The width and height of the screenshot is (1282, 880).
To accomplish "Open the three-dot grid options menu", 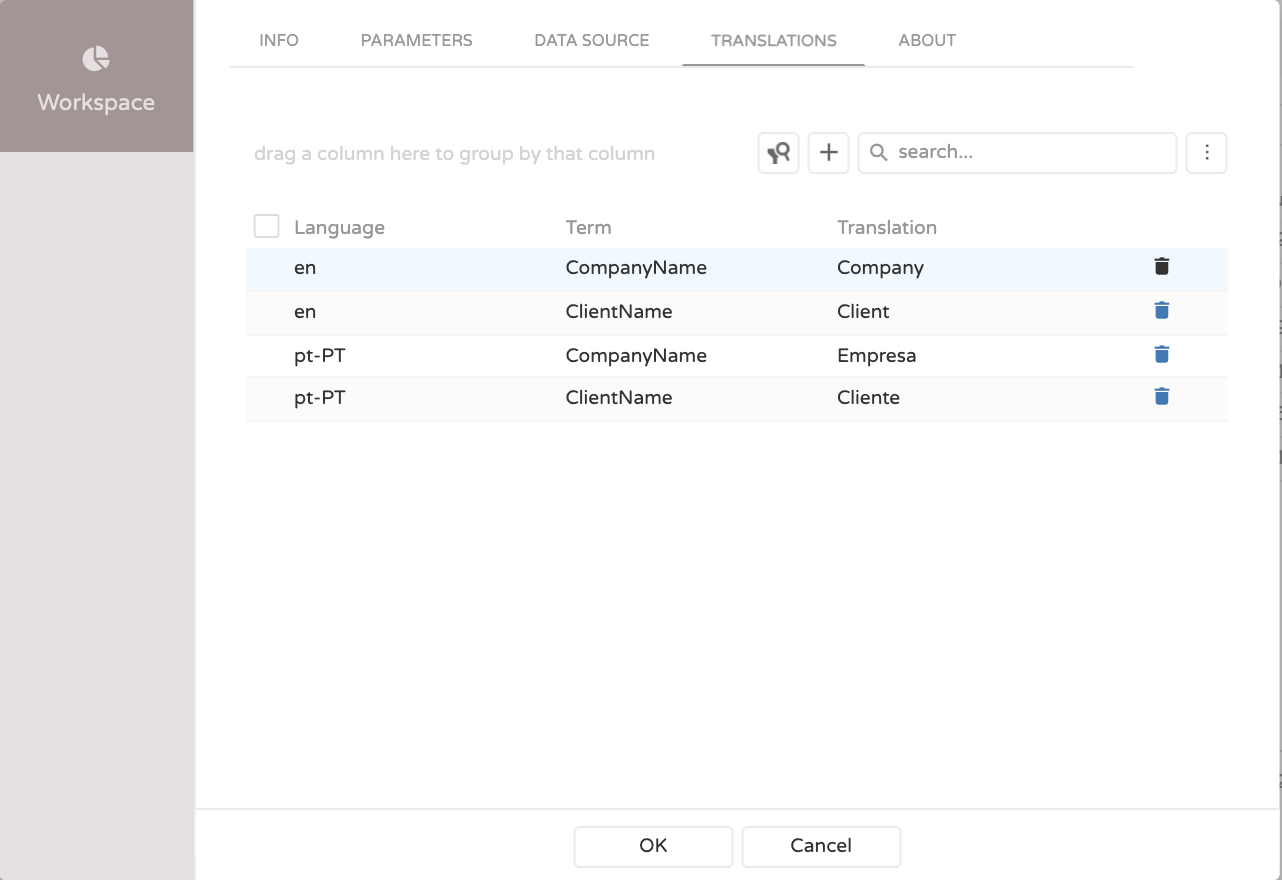I will click(1206, 153).
